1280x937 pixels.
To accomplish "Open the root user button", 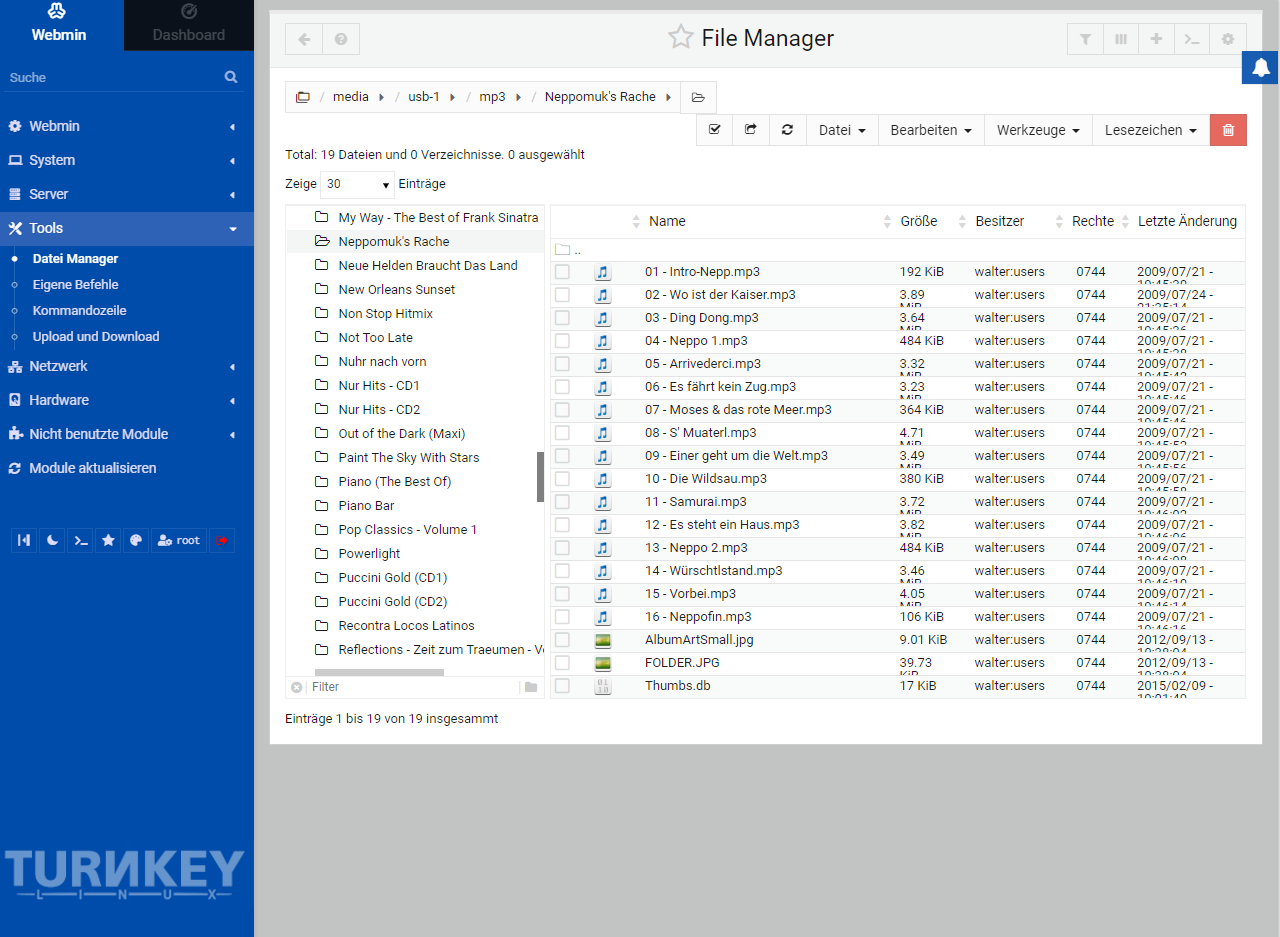I will (179, 540).
